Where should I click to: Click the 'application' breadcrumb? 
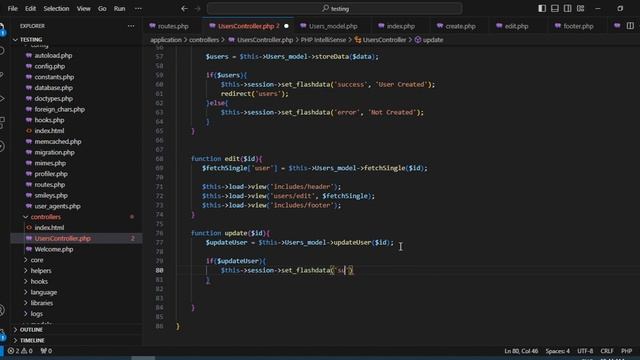166,40
